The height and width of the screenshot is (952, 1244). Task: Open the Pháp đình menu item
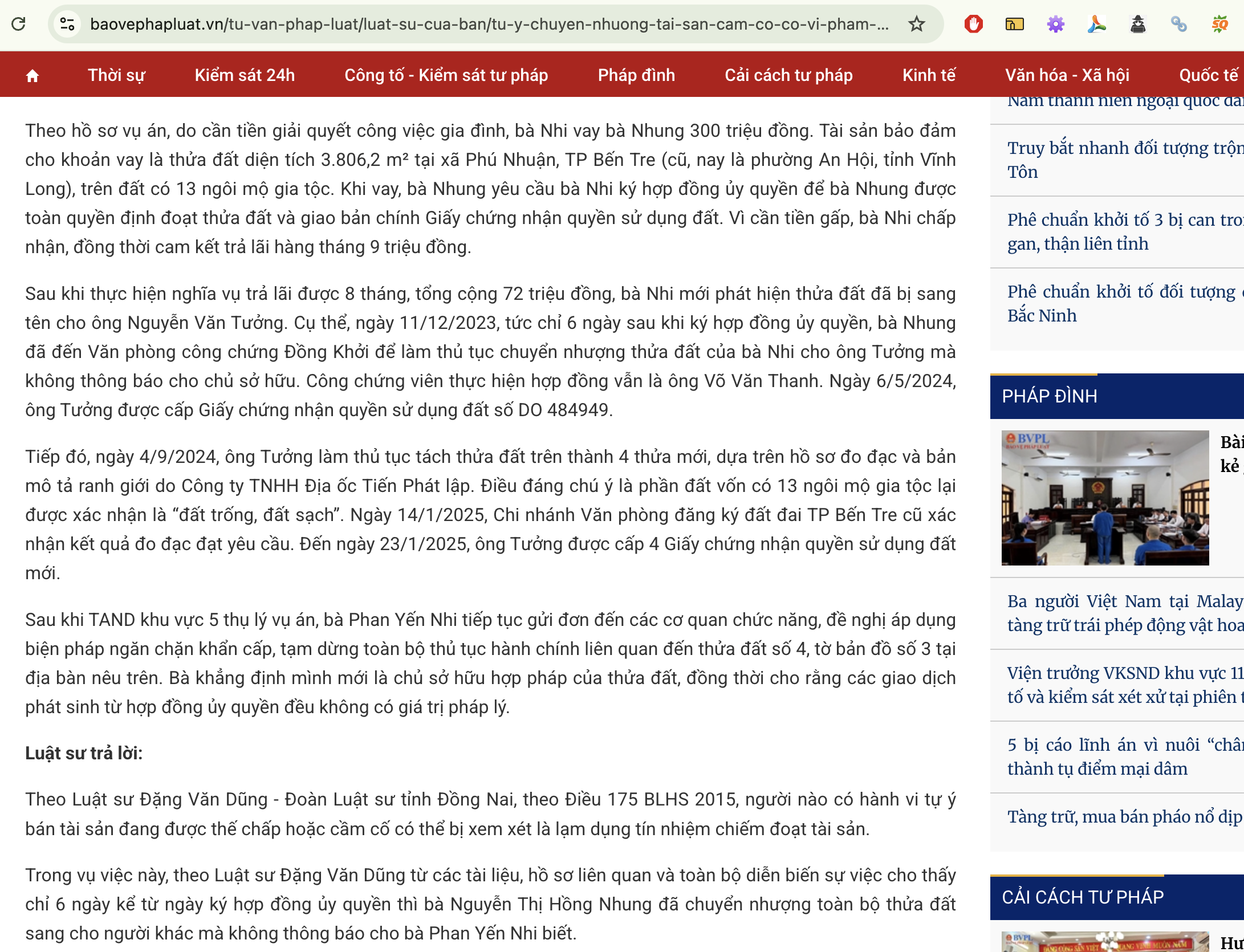click(636, 75)
